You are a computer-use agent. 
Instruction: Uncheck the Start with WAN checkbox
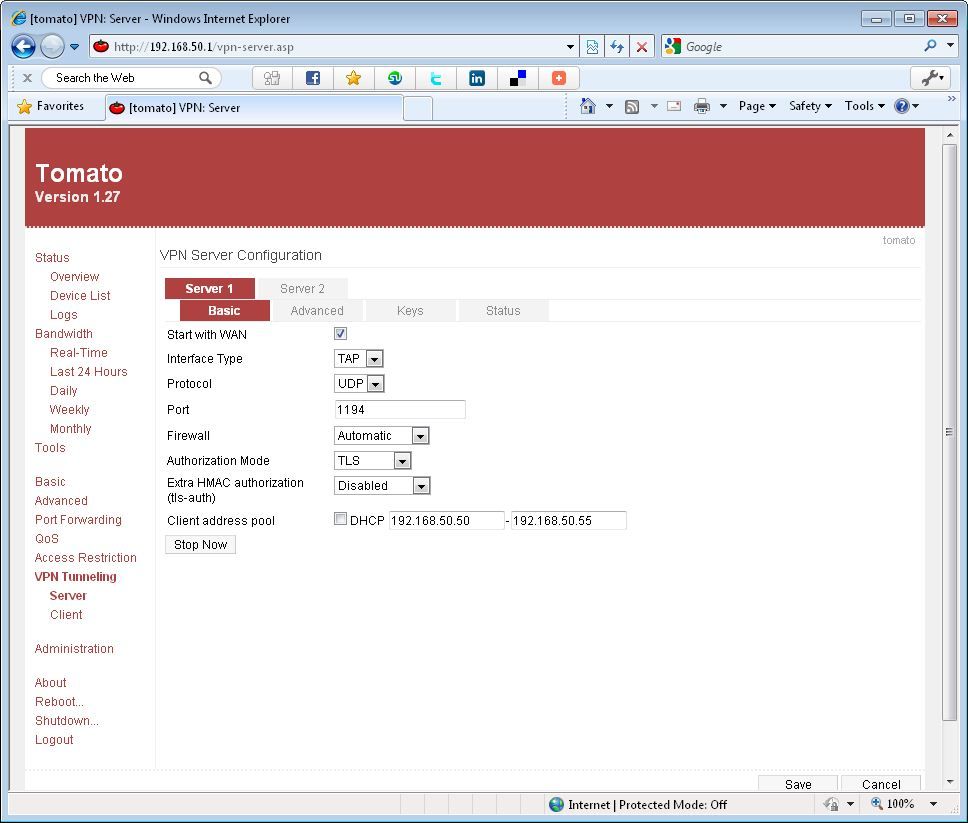click(x=340, y=334)
